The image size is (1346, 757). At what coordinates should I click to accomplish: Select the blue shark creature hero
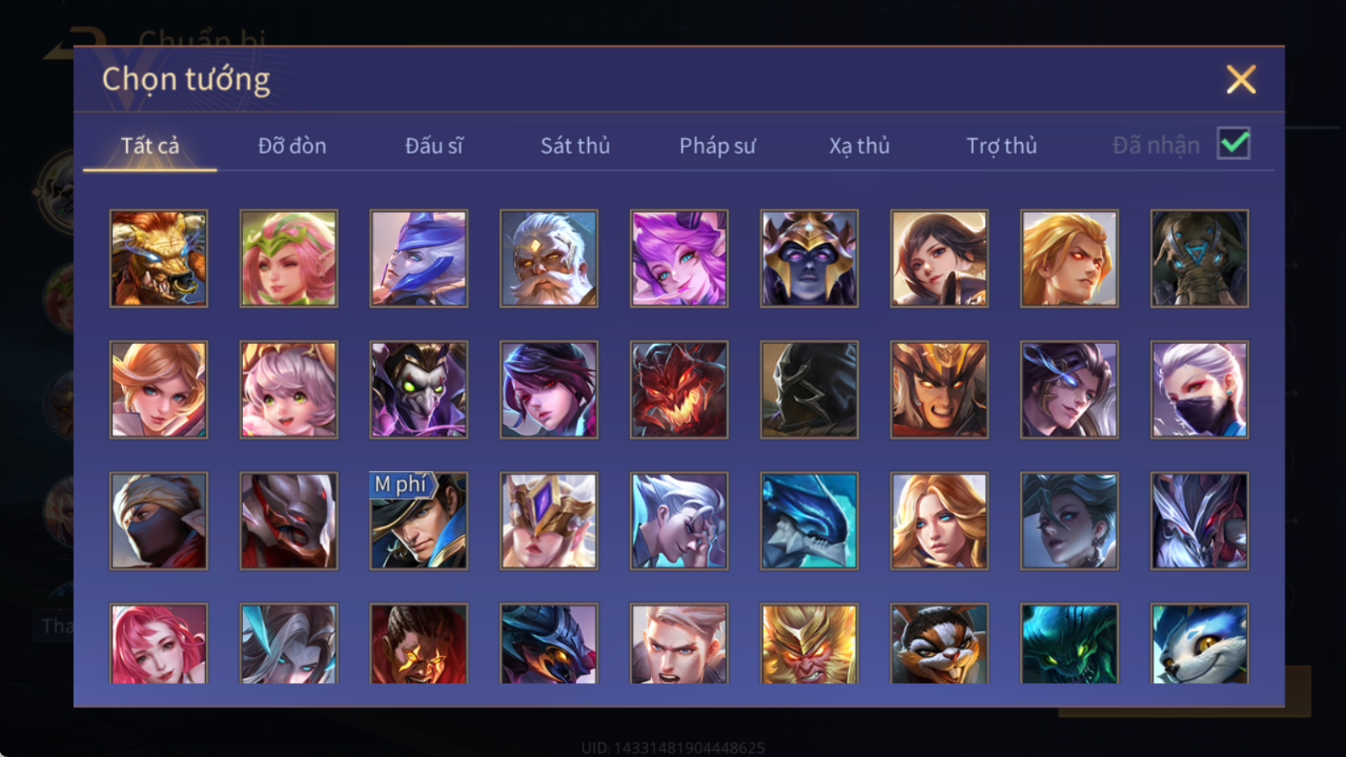tap(809, 521)
